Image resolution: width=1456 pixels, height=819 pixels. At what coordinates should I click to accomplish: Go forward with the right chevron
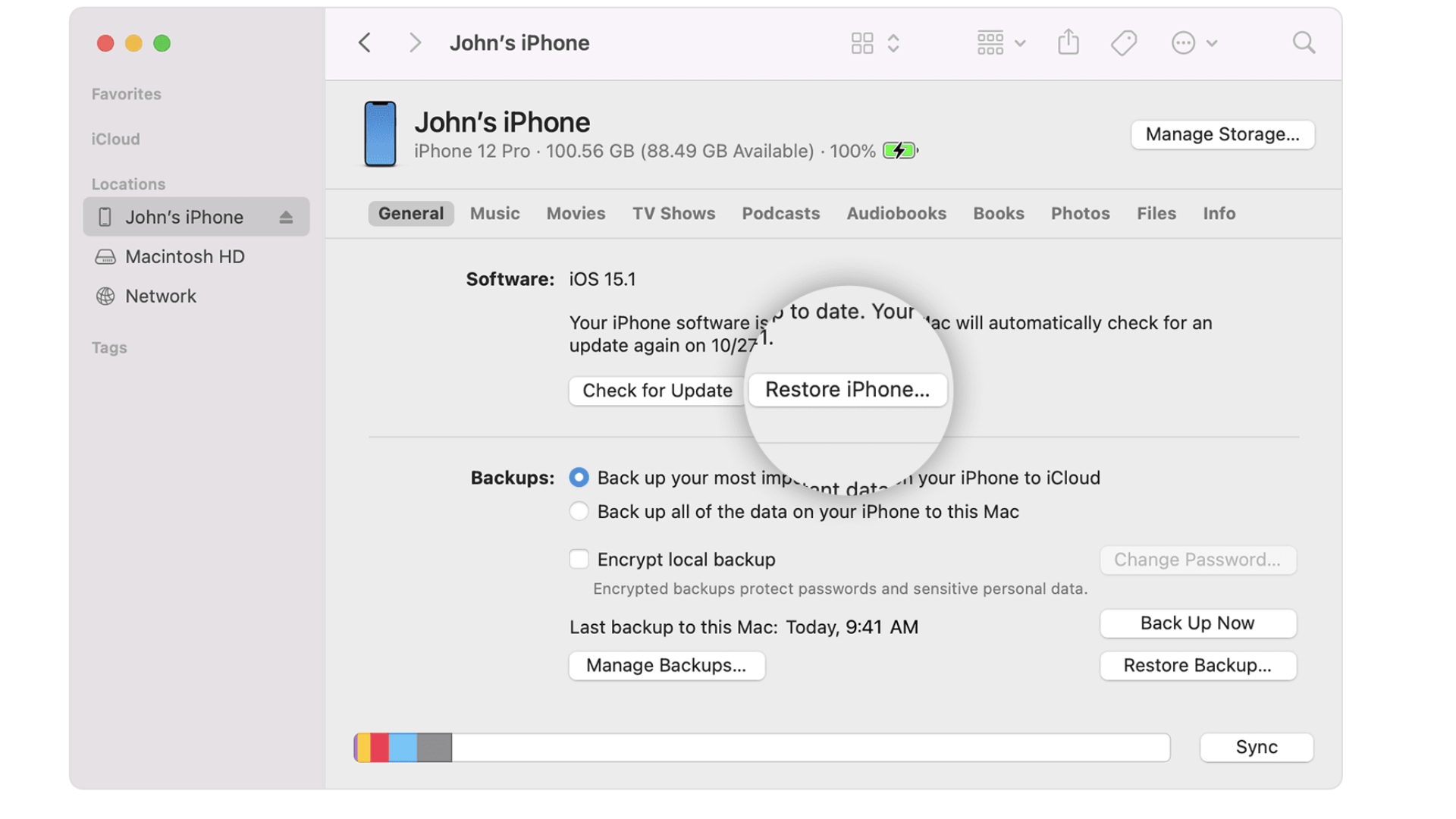point(414,42)
